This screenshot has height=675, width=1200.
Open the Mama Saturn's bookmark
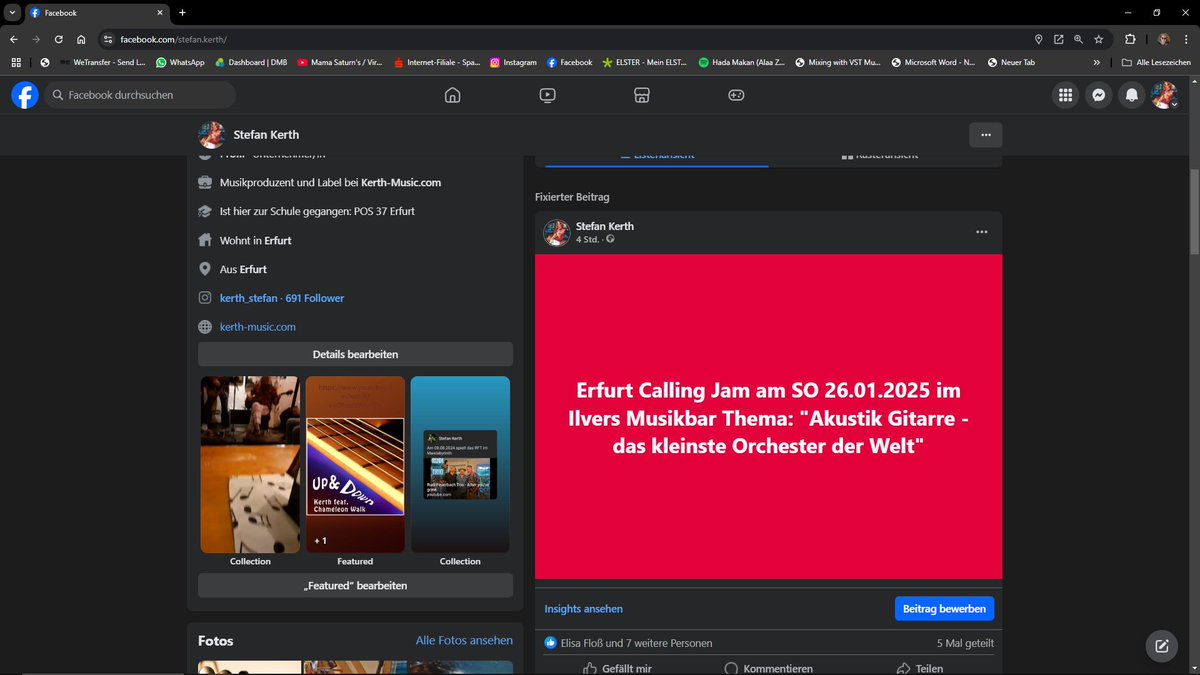coord(341,62)
